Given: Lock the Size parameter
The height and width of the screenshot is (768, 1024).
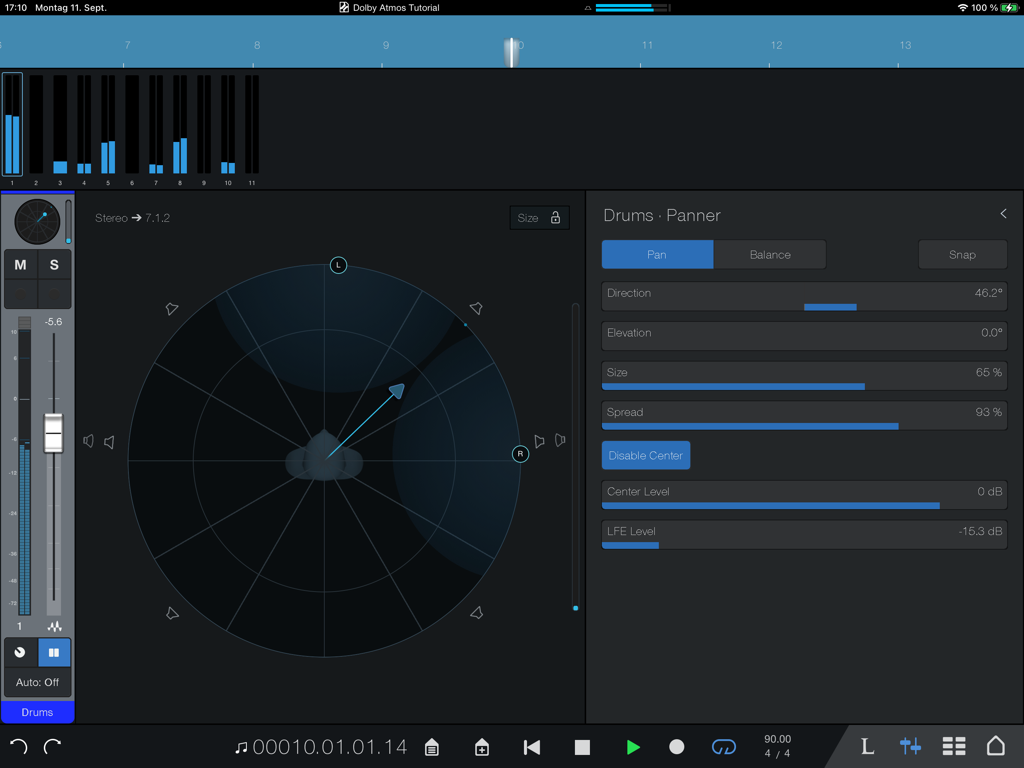Looking at the screenshot, I should (x=556, y=217).
